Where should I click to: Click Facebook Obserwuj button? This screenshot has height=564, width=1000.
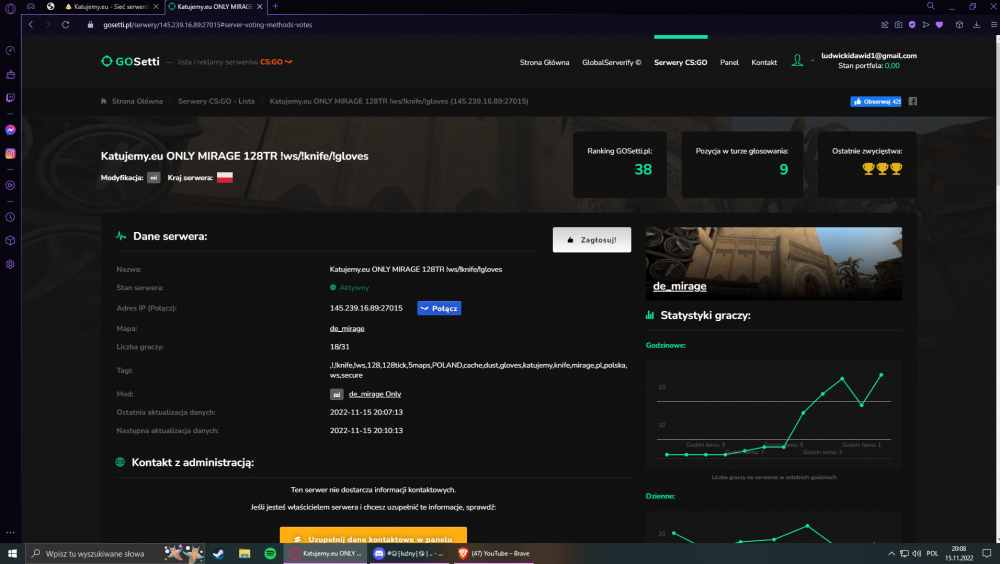876,101
